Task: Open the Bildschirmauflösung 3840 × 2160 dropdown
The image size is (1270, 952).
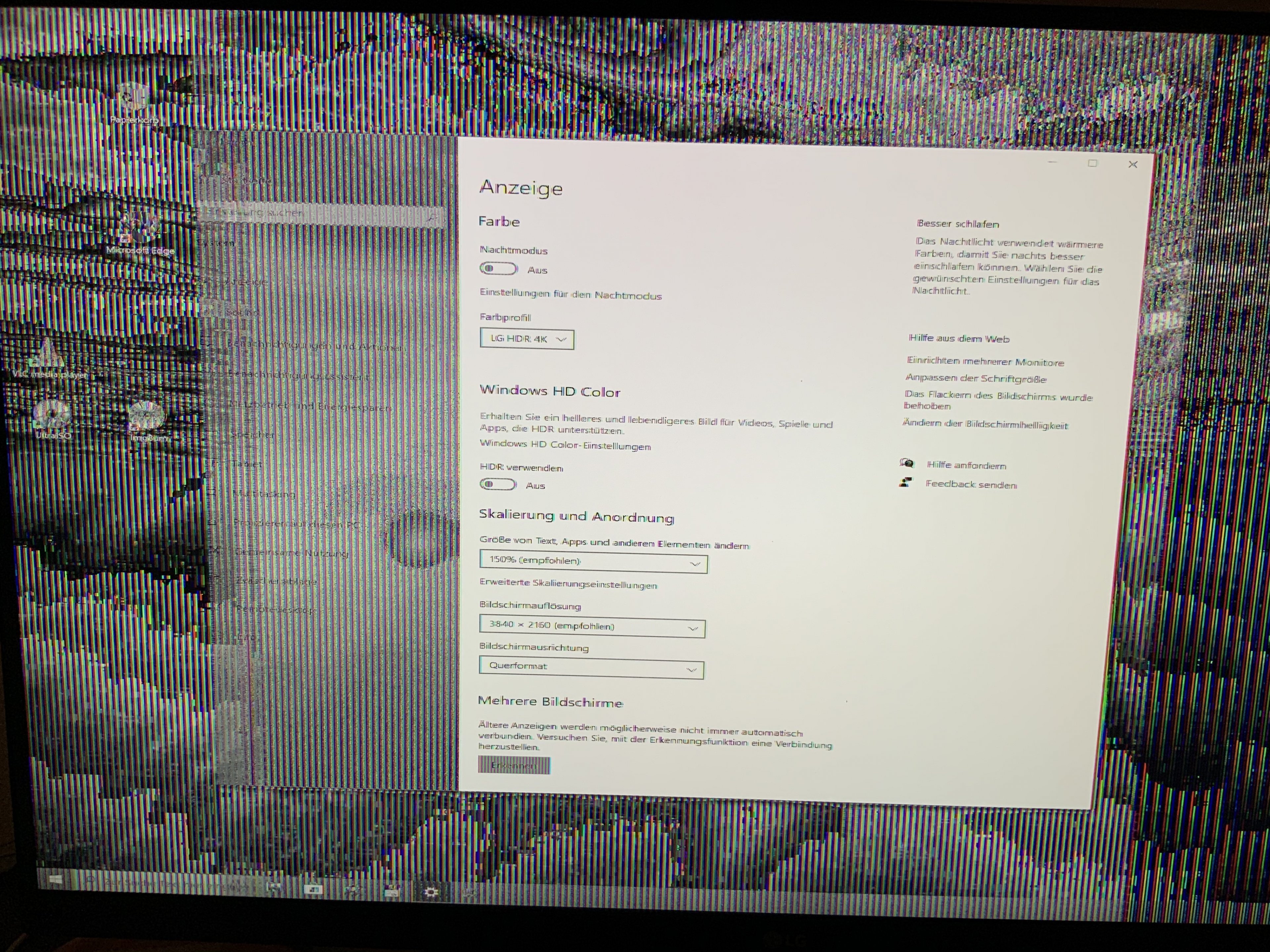Action: [592, 627]
